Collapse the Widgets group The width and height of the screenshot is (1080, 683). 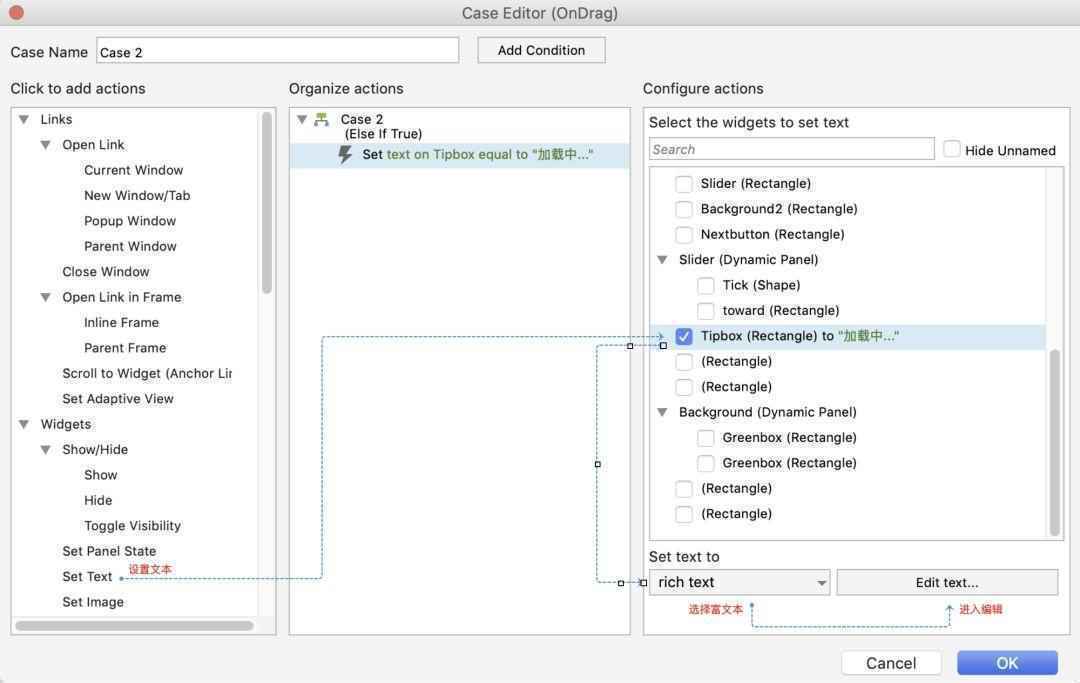(x=24, y=424)
